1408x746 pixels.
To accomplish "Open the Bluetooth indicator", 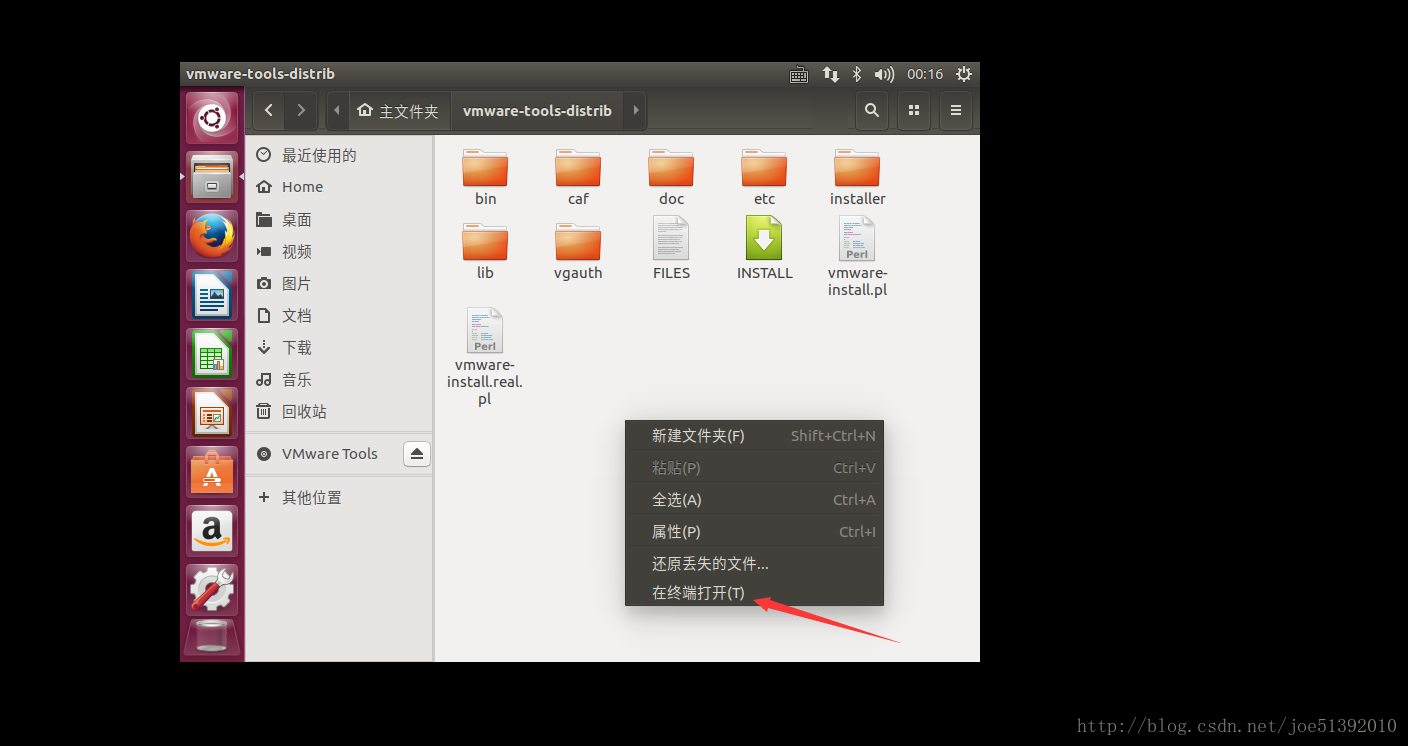I will [856, 74].
